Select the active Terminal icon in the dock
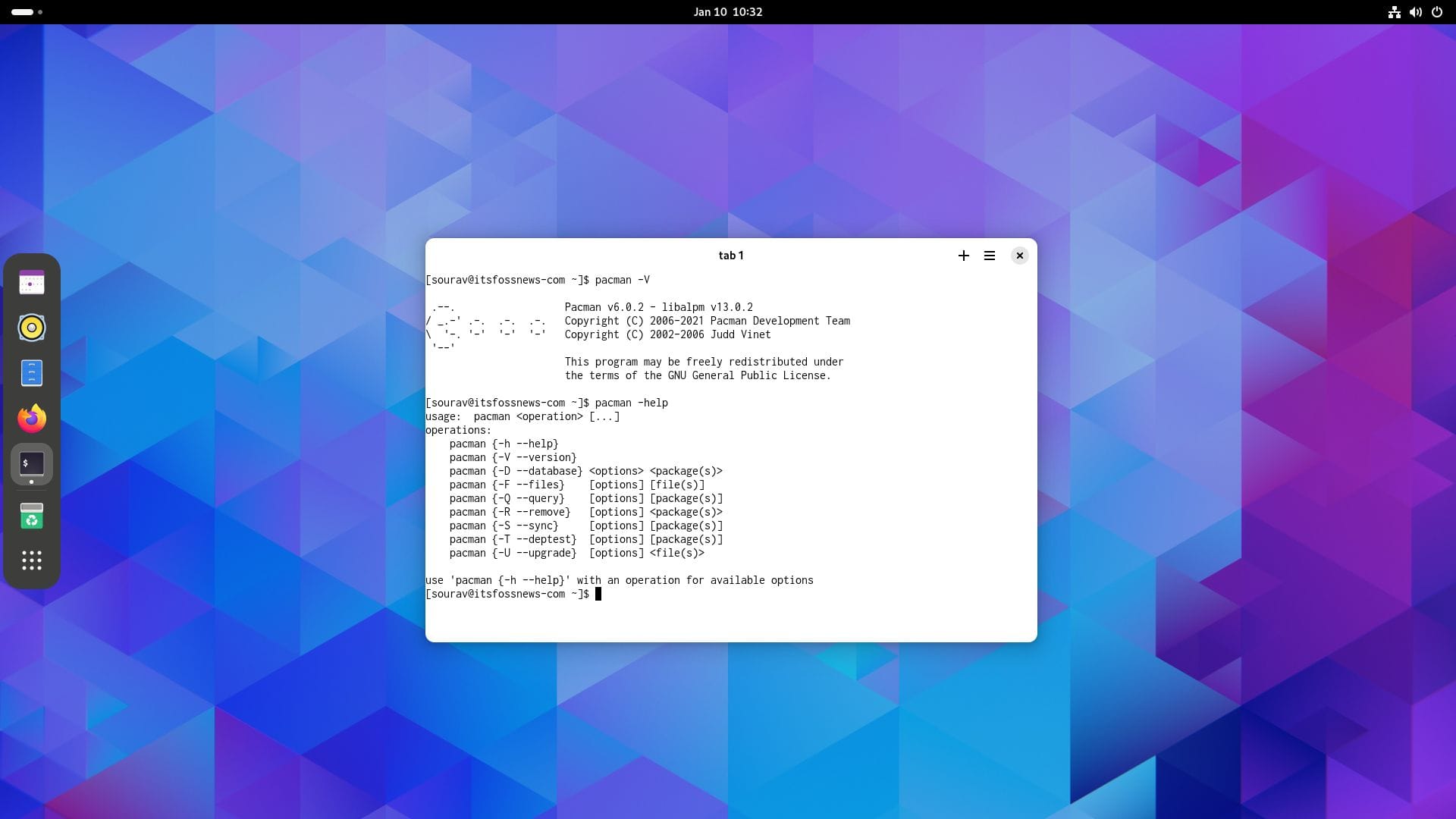Screen dimensions: 1456x819 point(31,463)
